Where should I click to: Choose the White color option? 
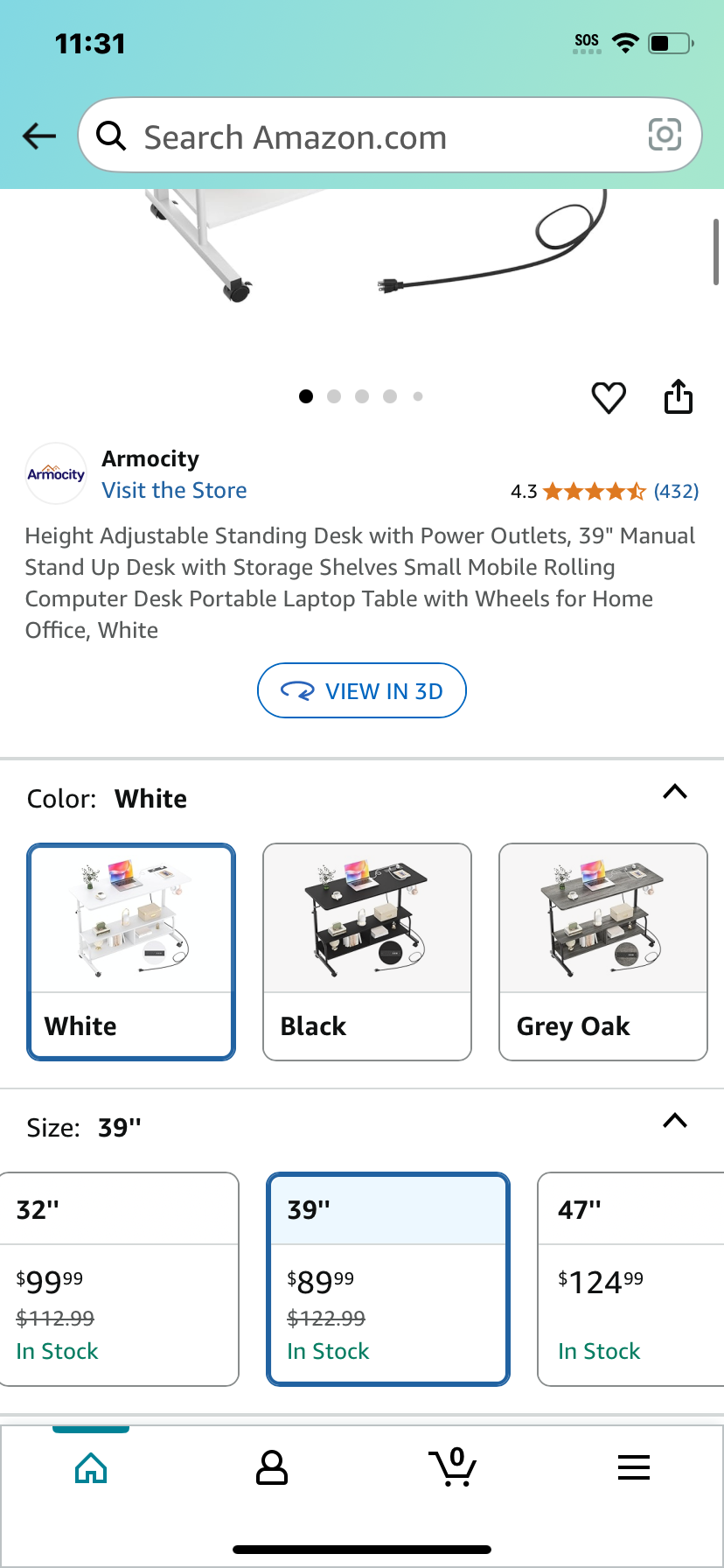[x=131, y=952]
